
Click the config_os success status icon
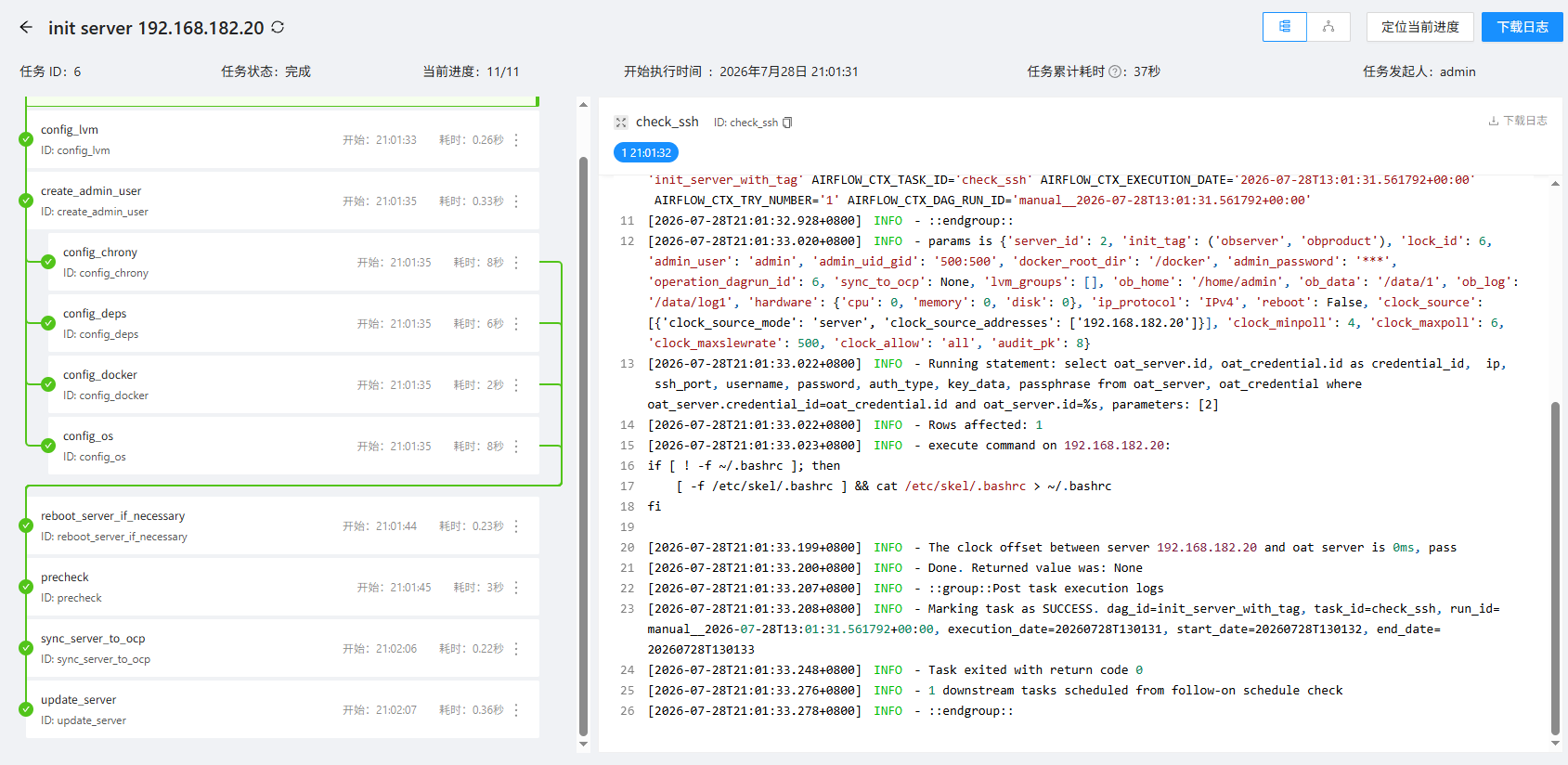[48, 446]
